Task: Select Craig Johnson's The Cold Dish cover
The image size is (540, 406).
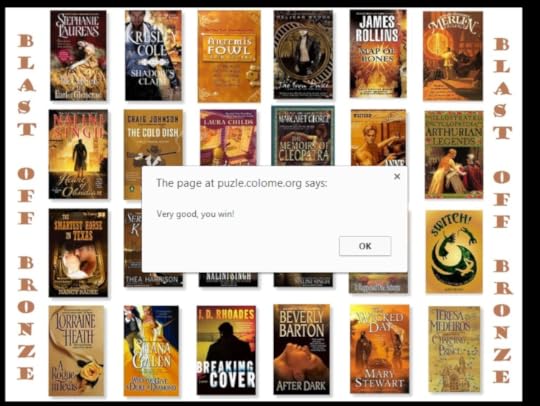Action: 153,138
